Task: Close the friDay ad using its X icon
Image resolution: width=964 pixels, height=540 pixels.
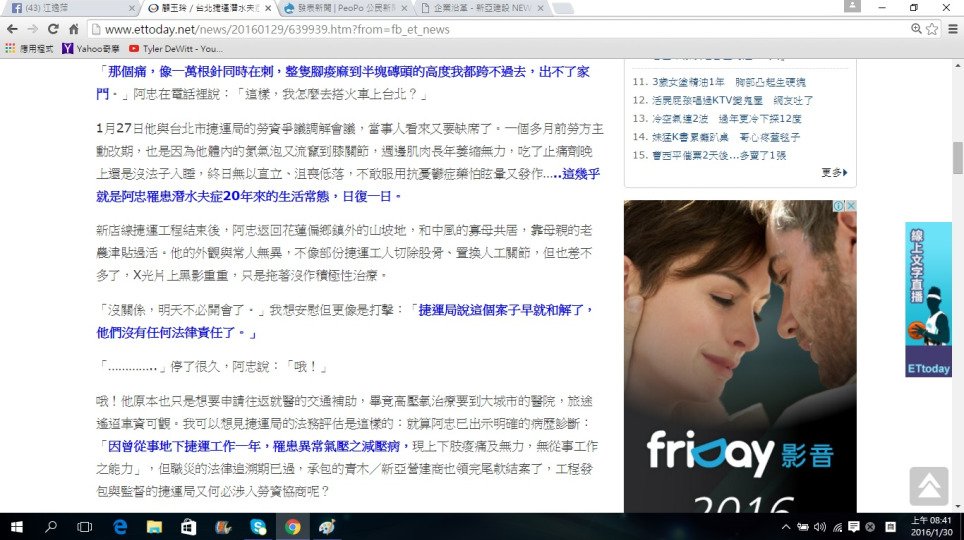Action: coord(850,207)
